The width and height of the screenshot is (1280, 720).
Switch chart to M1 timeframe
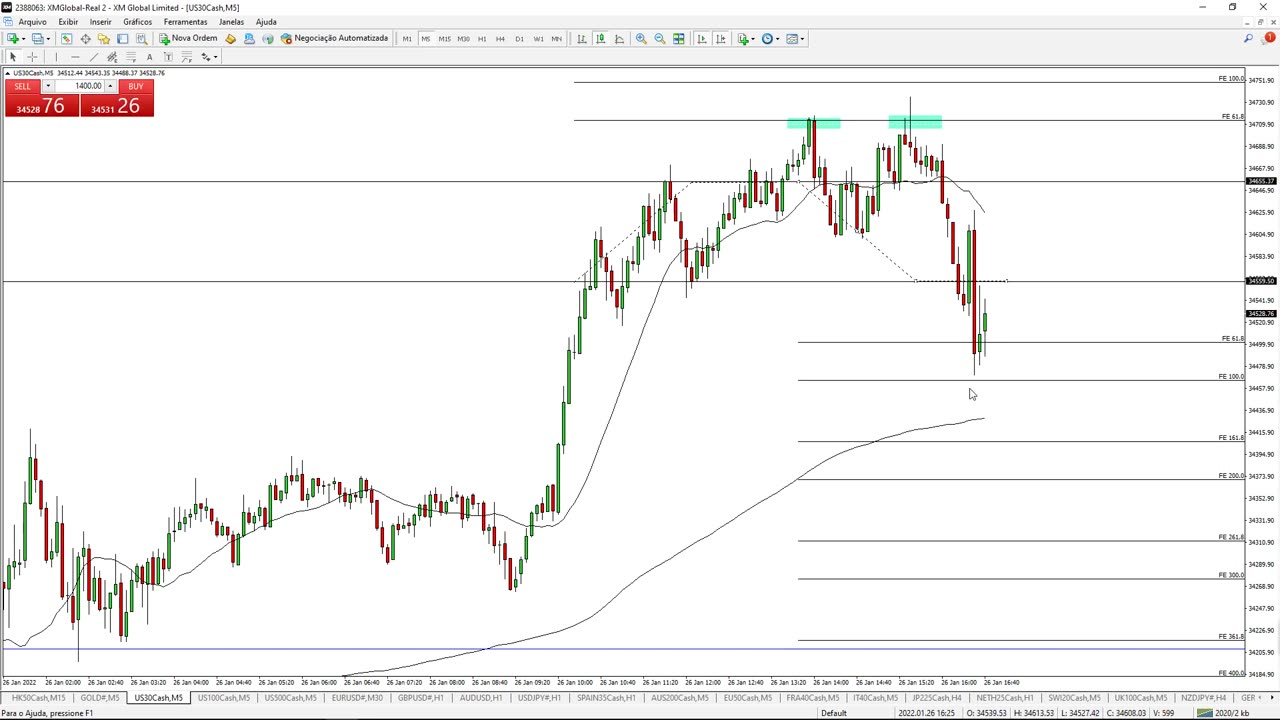point(407,39)
